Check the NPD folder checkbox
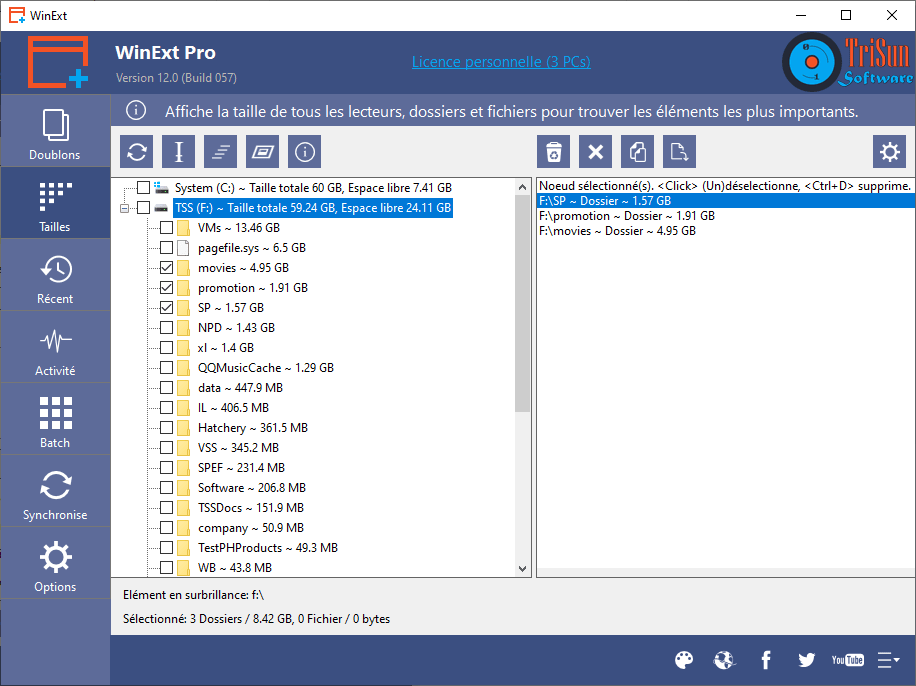This screenshot has width=916, height=686. pyautogui.click(x=166, y=327)
